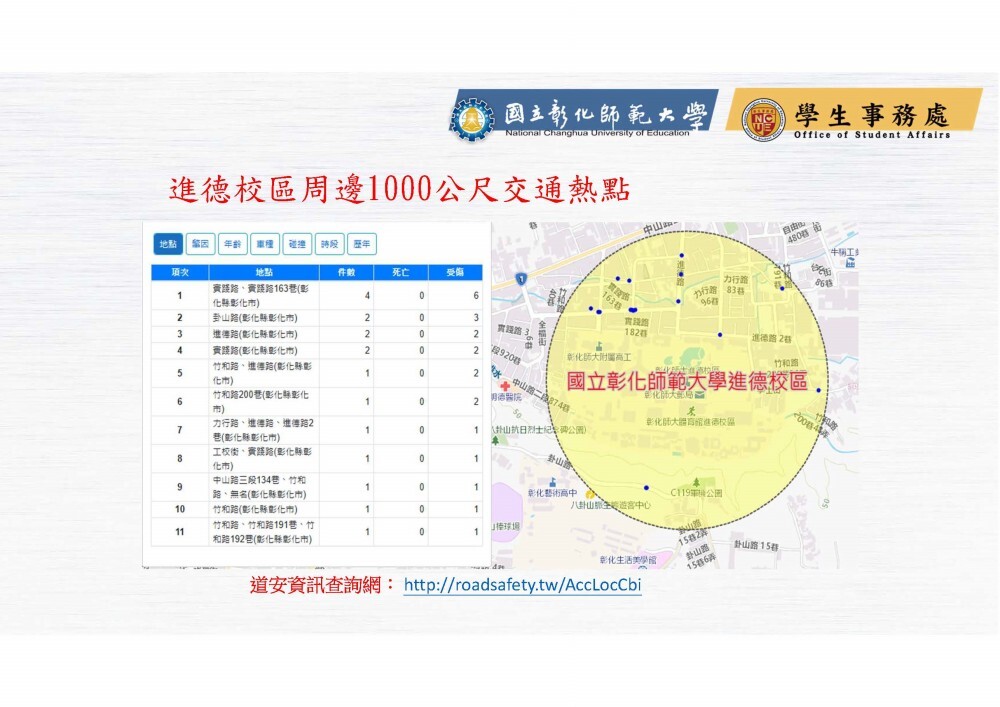Click the post office envelope icon on map
Screen dimensions: 1000x707
(700, 395)
